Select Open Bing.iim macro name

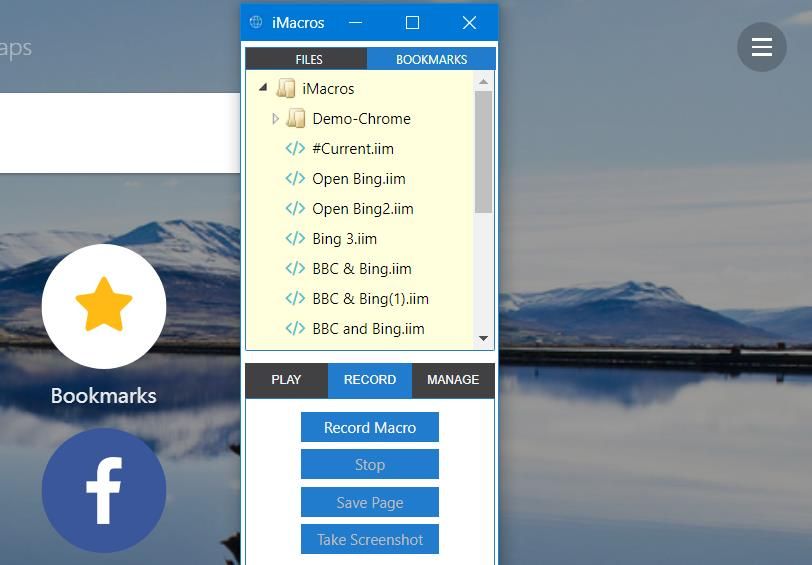[359, 179]
